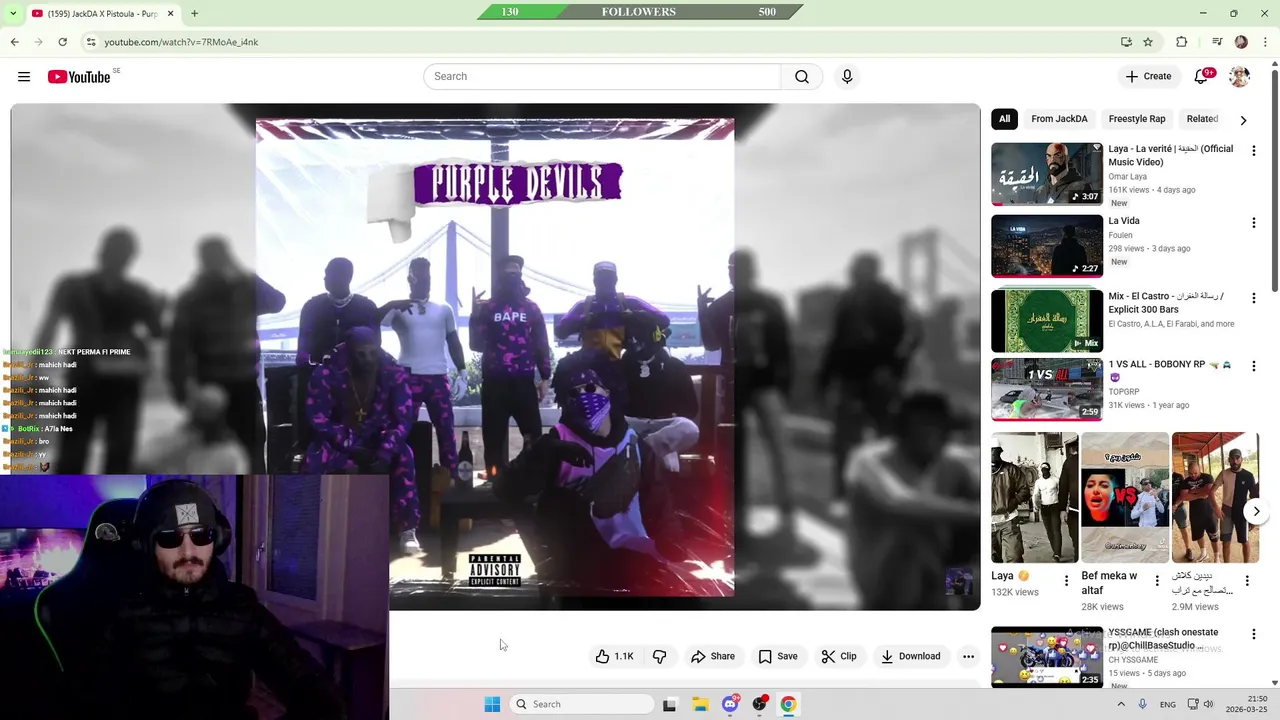Viewport: 1280px width, 720px height.
Task: Dislike the video with thumbs down
Action: (660, 656)
